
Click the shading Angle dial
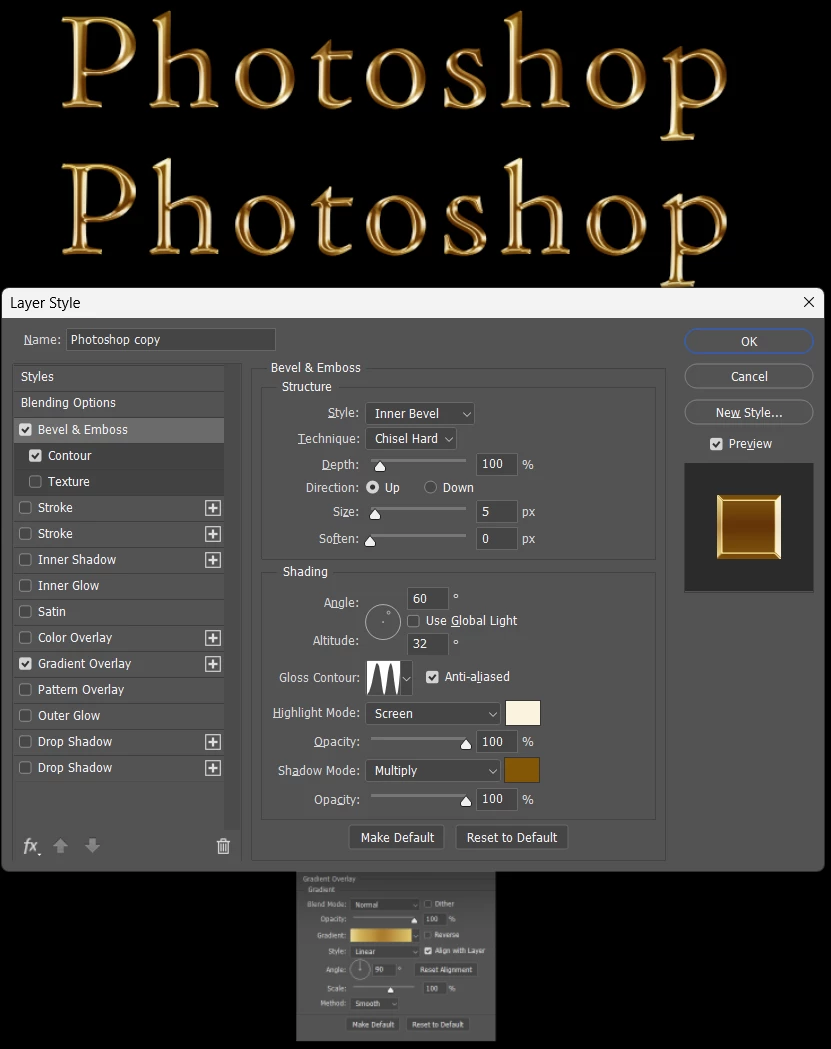pyautogui.click(x=383, y=622)
